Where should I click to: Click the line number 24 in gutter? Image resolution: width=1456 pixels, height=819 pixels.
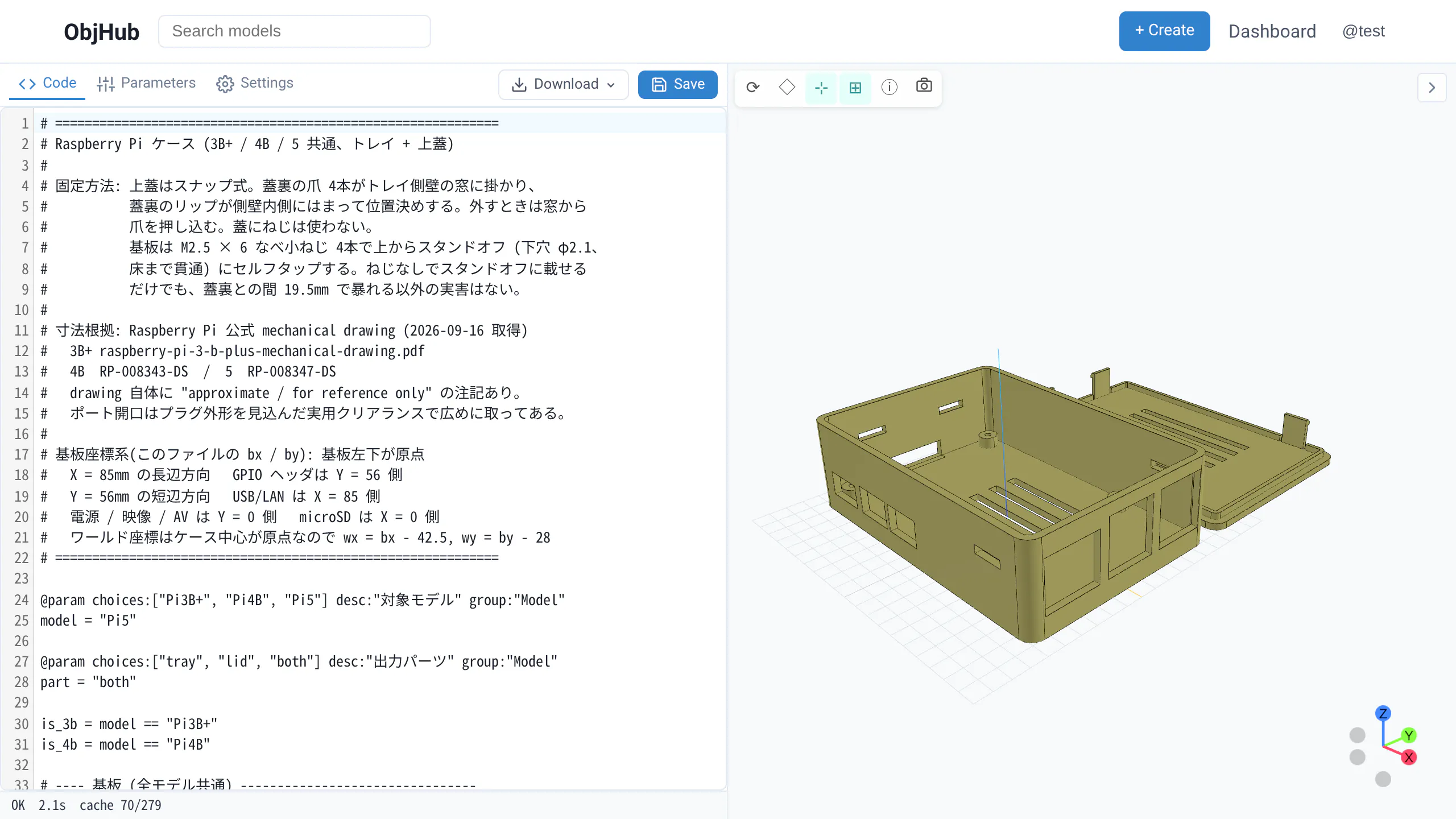tap(21, 600)
